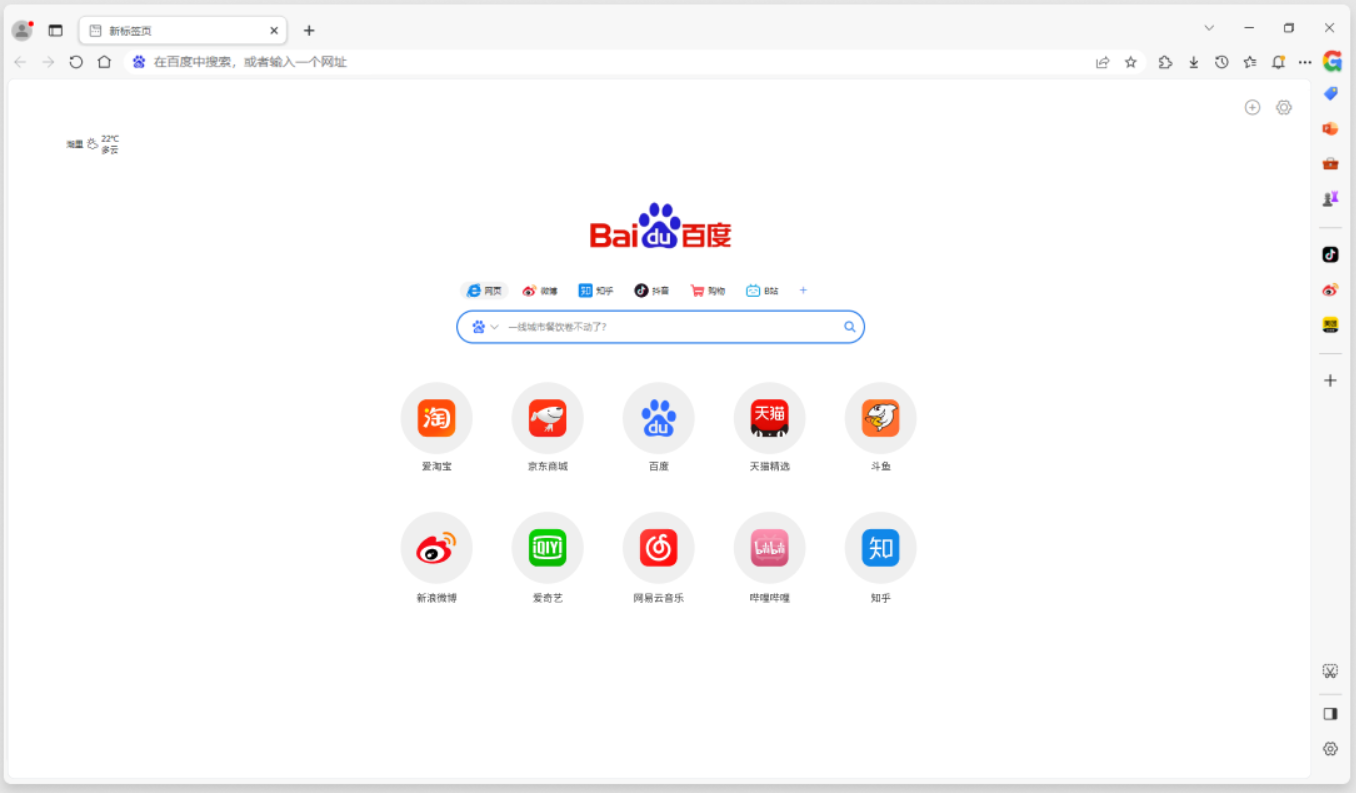Click the downloads icon in the browser toolbar
The width and height of the screenshot is (1356, 793).
1193,61
